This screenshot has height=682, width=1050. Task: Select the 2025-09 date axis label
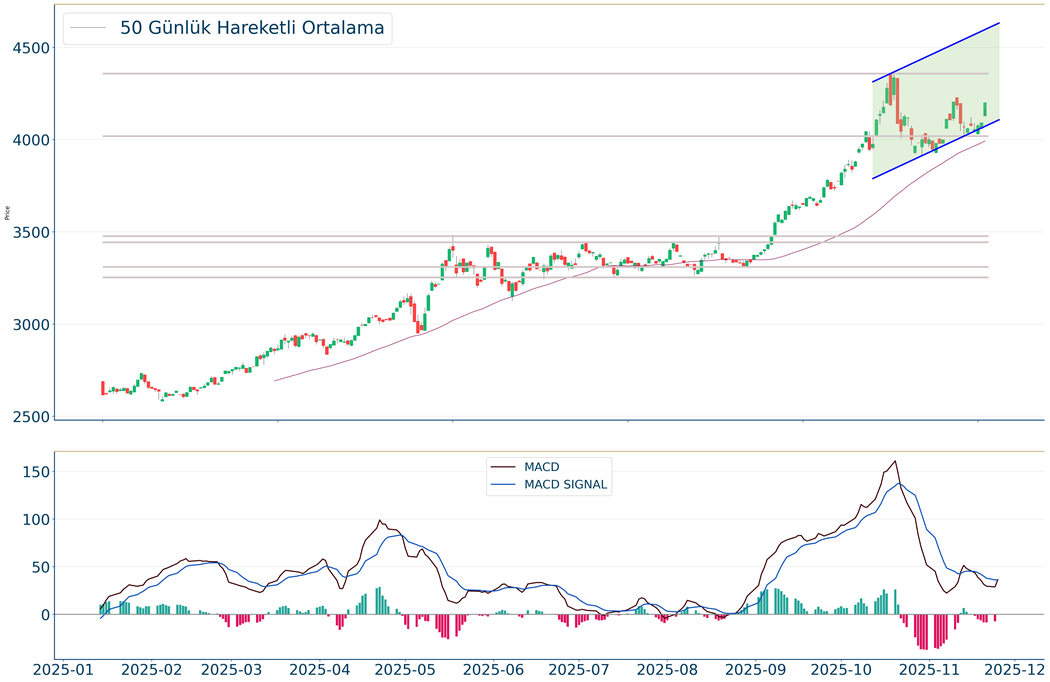point(756,668)
